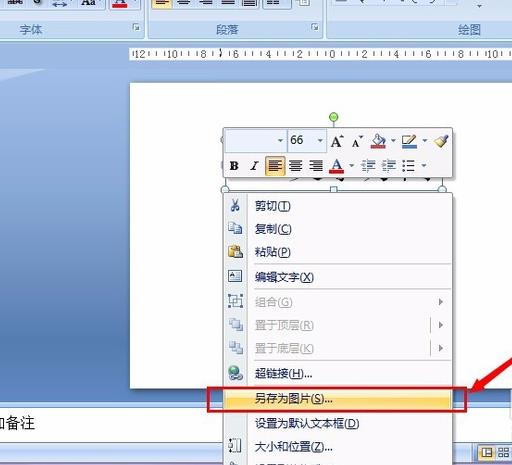Click the Copy icon in context menu
The width and height of the screenshot is (512, 465).
tap(235, 228)
